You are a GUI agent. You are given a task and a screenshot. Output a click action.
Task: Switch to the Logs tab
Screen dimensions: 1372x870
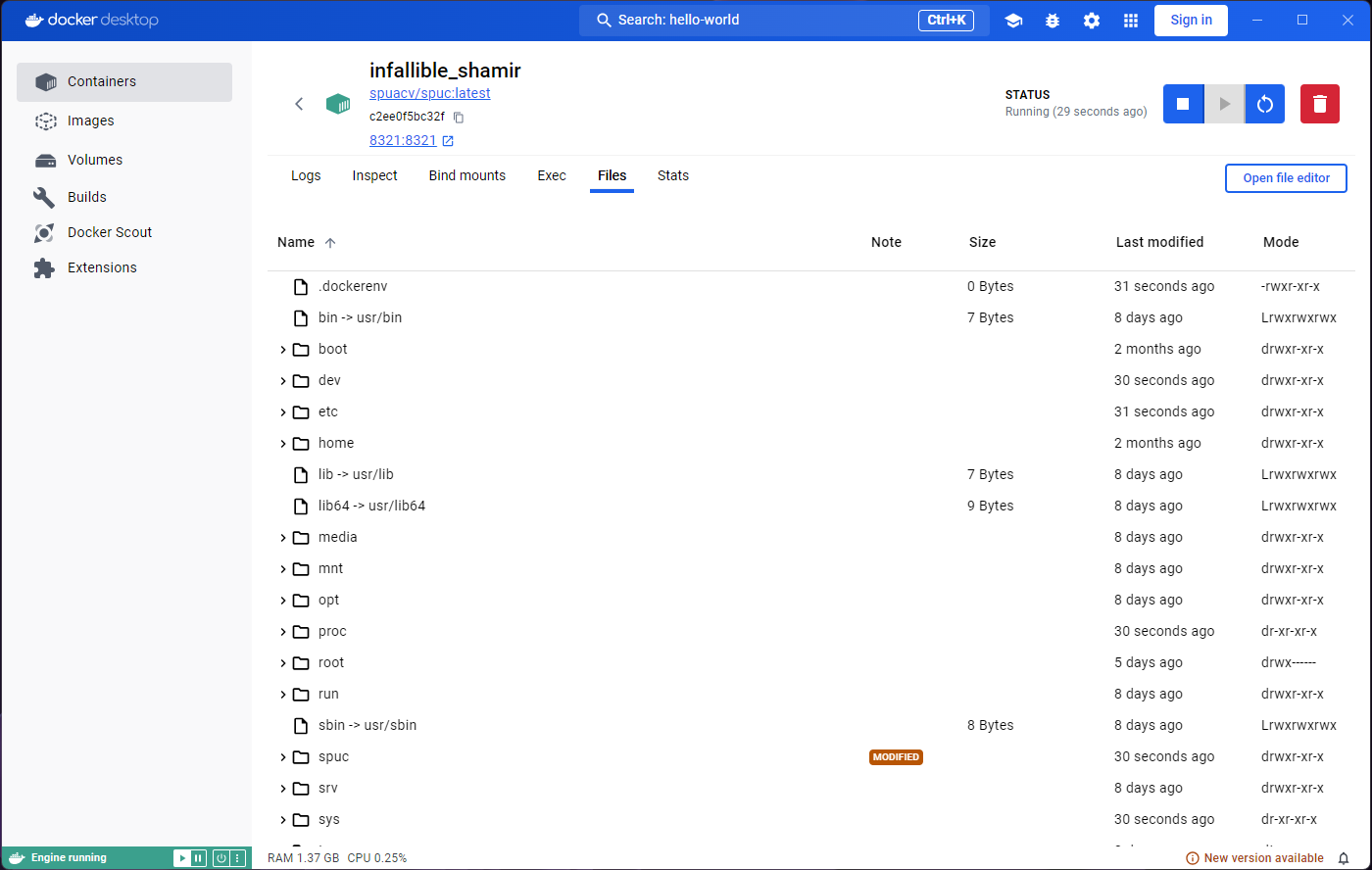tap(306, 175)
